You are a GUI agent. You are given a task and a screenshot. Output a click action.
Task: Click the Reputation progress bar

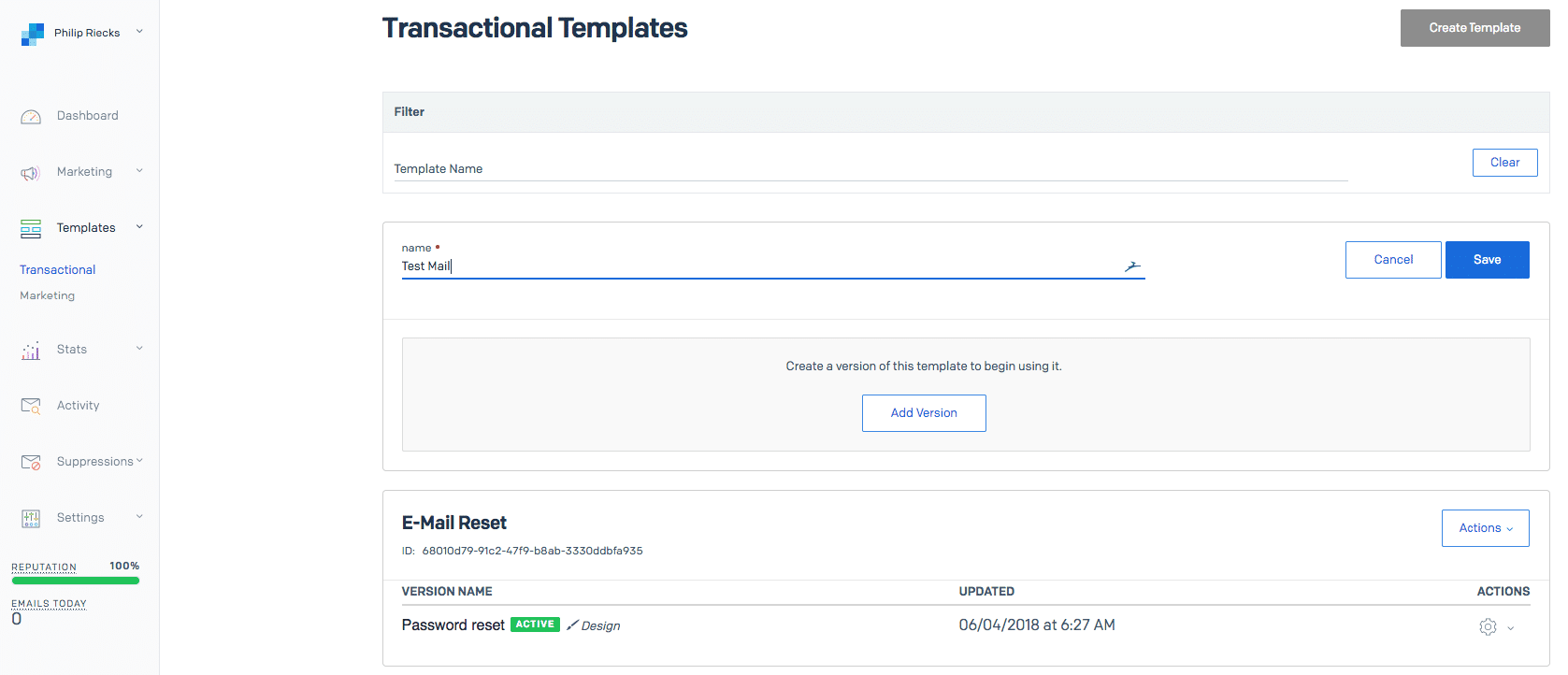(x=75, y=581)
